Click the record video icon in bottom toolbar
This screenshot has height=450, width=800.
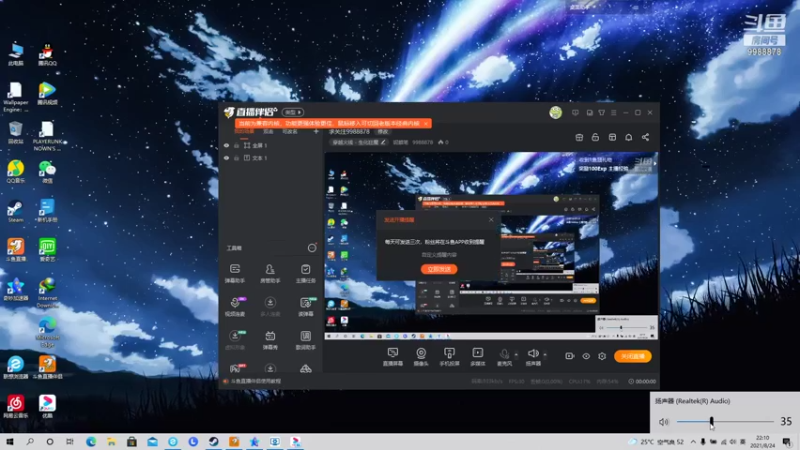pyautogui.click(x=569, y=356)
